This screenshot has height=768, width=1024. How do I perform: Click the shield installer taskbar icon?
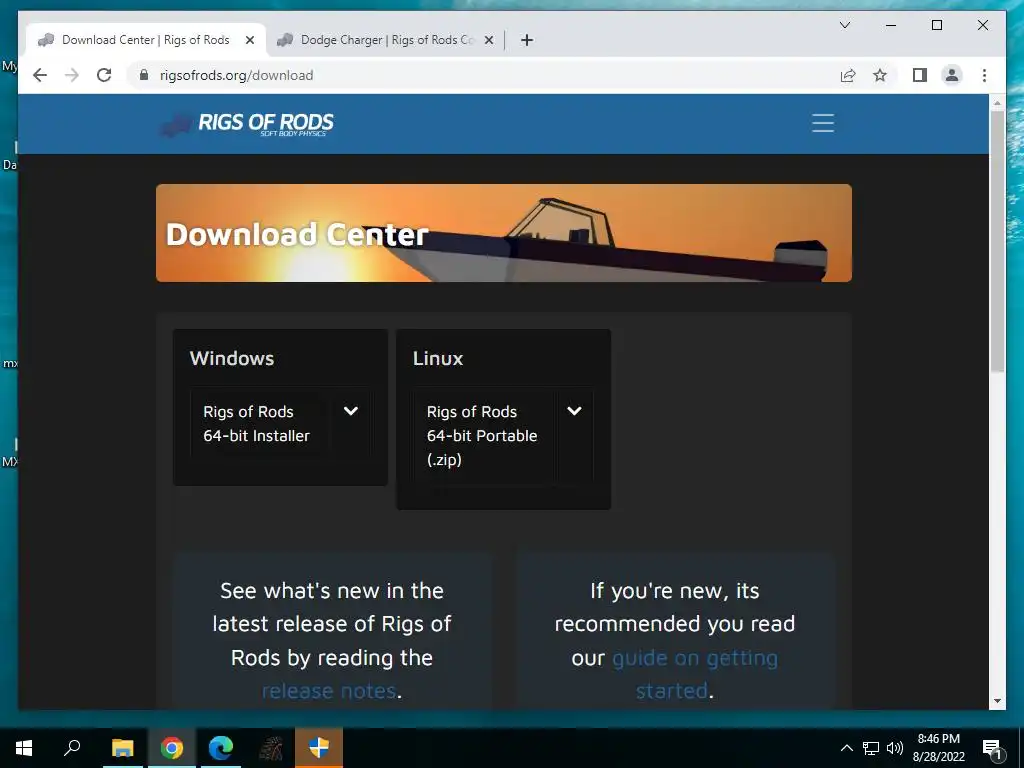tap(319, 748)
